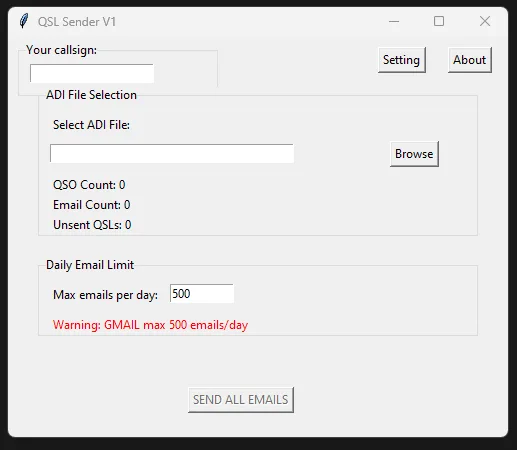
Task: Focus the Your callsign text field
Action: pyautogui.click(x=92, y=73)
